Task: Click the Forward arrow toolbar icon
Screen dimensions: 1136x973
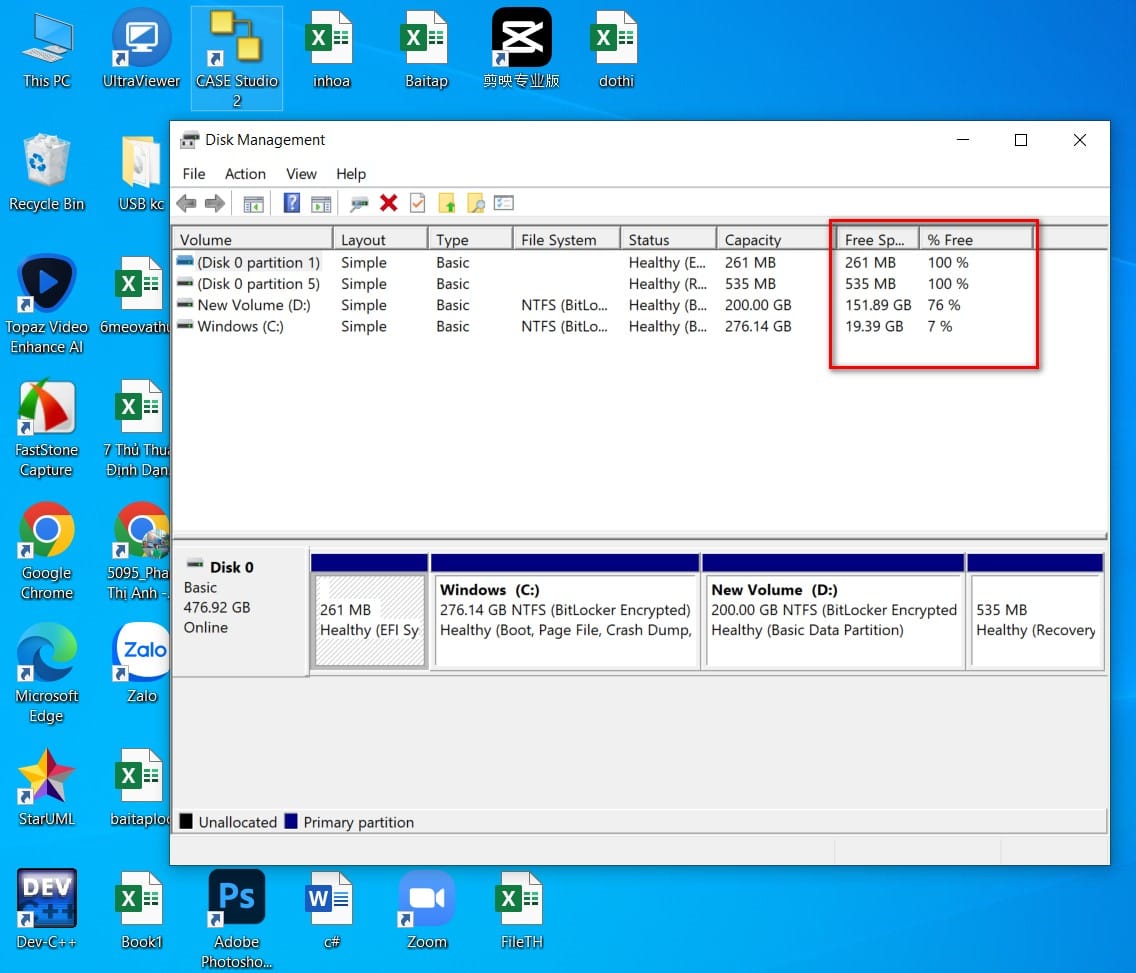Action: pos(214,204)
